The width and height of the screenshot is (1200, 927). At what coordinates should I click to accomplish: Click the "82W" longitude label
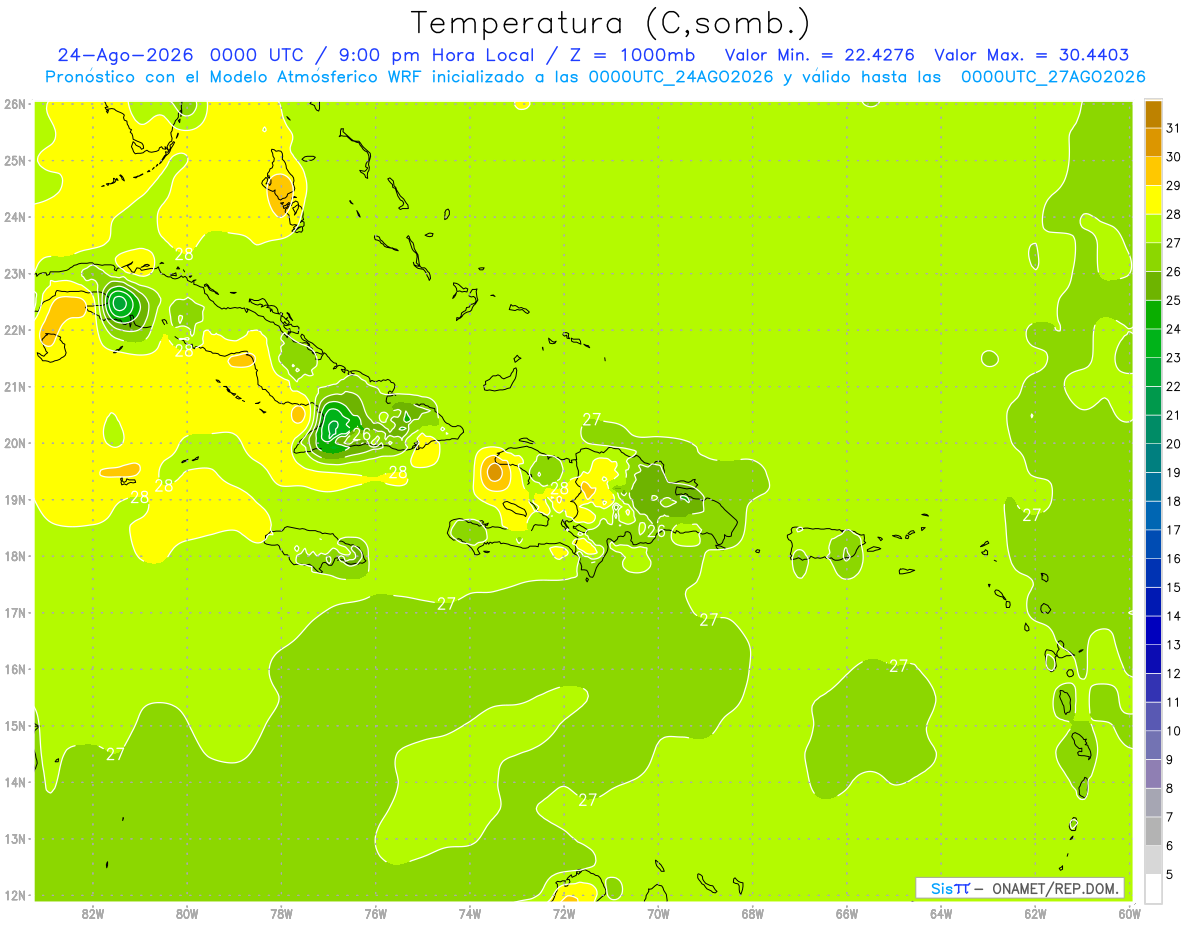click(x=93, y=913)
